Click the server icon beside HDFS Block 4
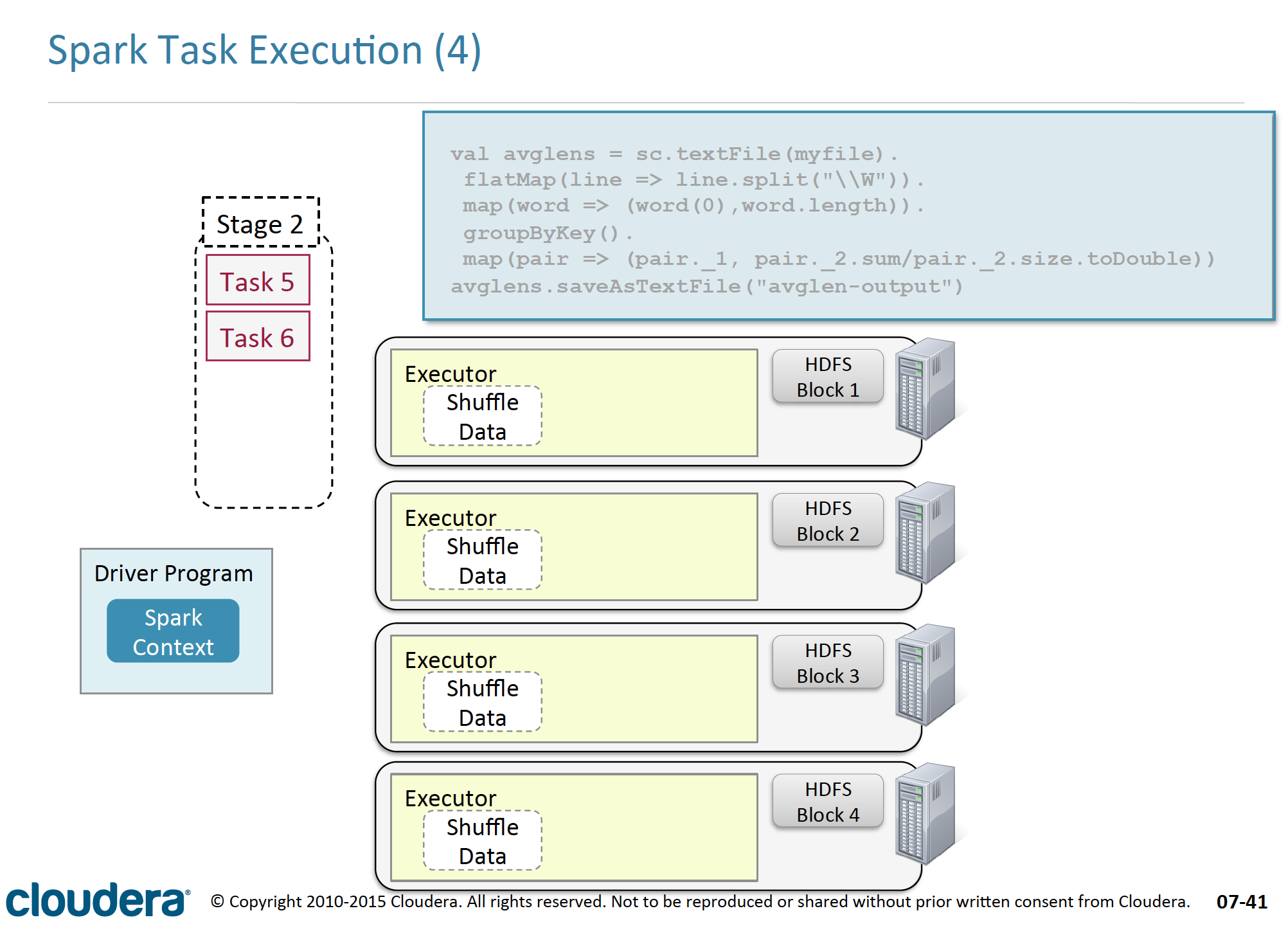This screenshot has height=931, width=1288. tap(924, 814)
